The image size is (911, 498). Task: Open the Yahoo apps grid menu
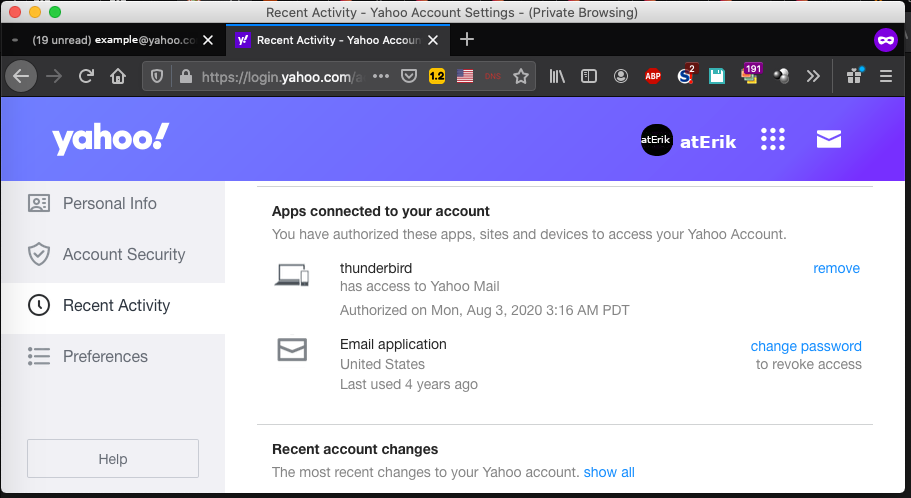(772, 140)
